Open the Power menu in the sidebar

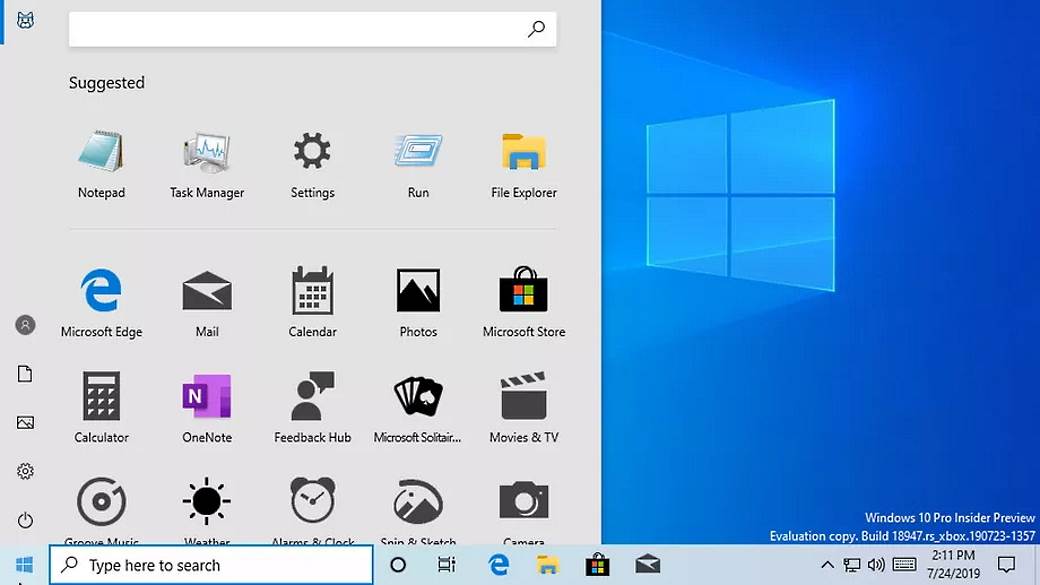[24, 520]
